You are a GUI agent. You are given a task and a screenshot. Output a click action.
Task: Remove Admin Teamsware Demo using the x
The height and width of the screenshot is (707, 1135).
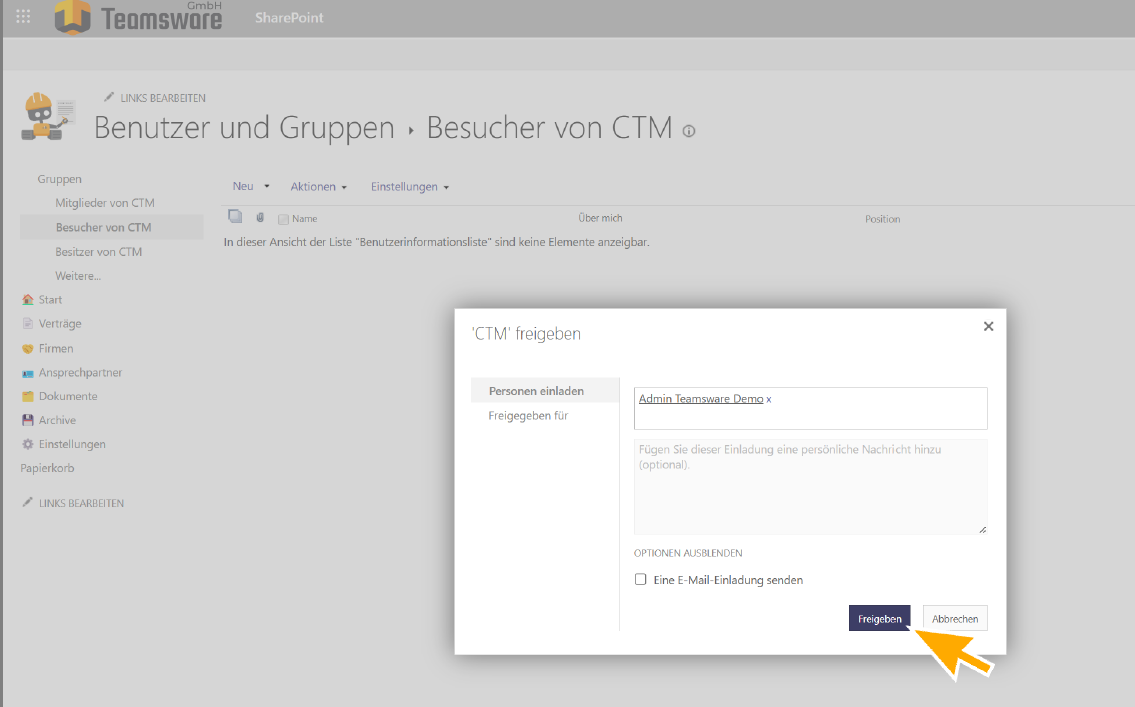point(769,399)
